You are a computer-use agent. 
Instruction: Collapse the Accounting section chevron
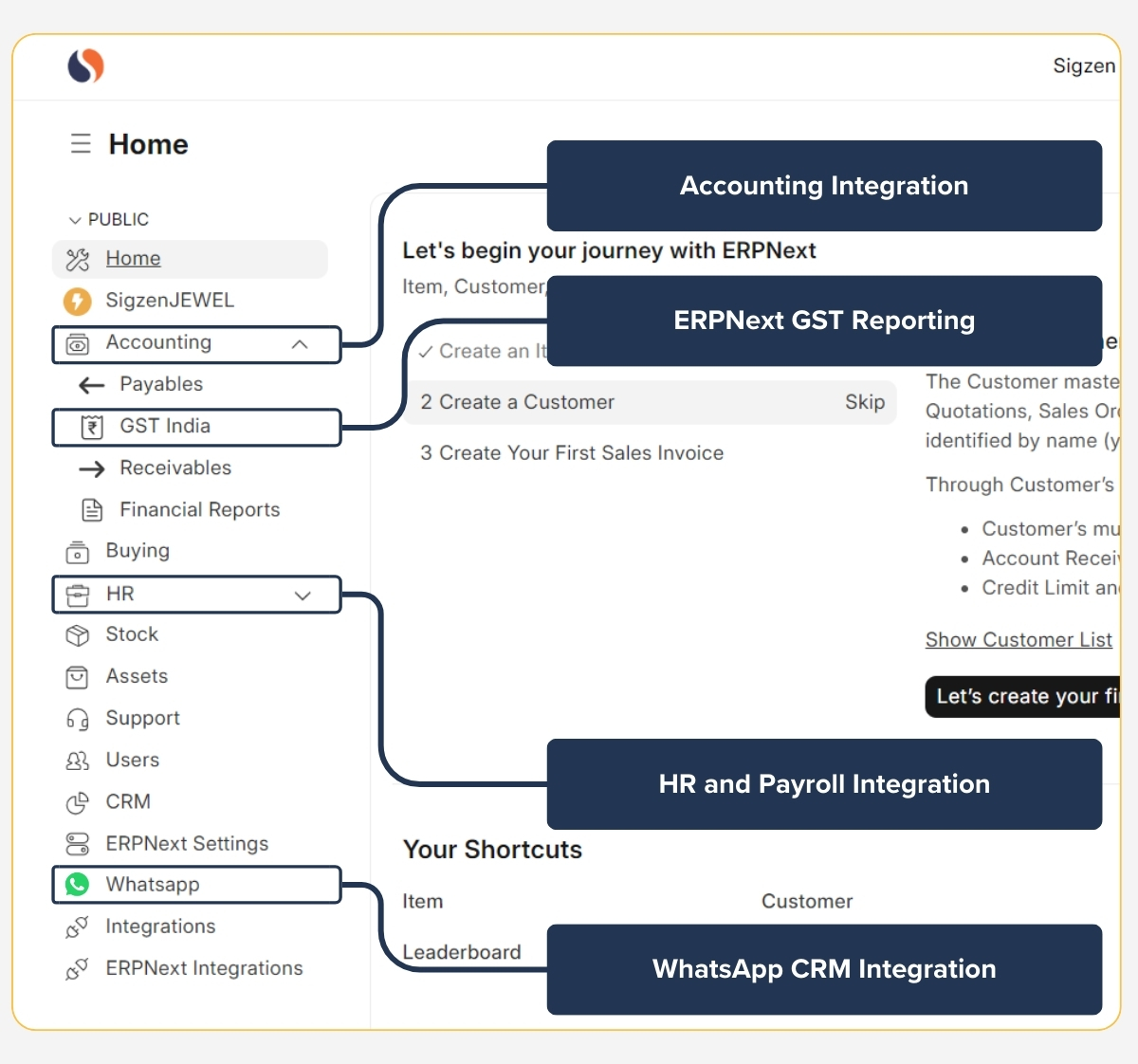[302, 344]
